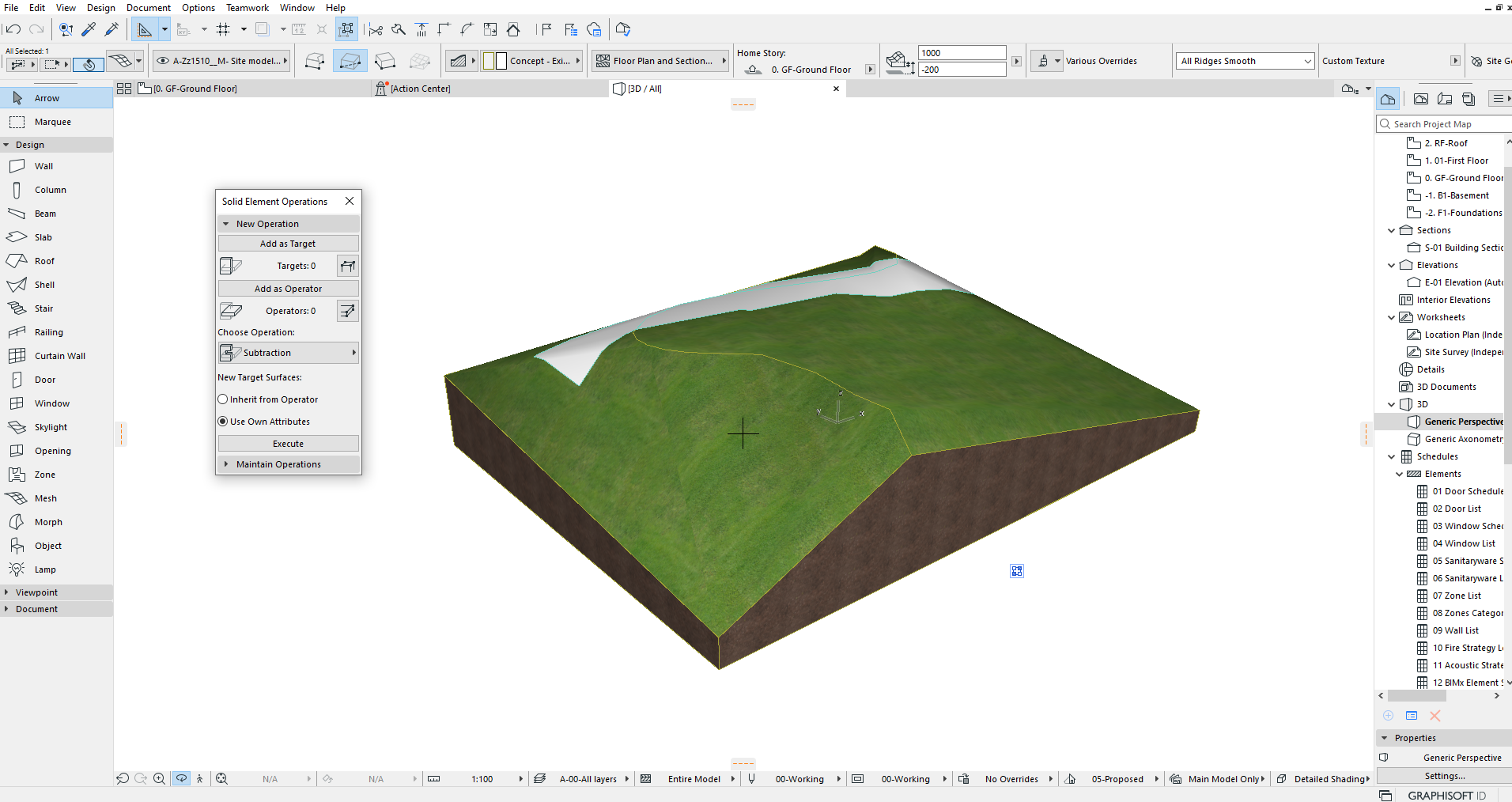Image resolution: width=1512 pixels, height=802 pixels.
Task: Select the Use Own Attributes radio button
Action: click(223, 422)
